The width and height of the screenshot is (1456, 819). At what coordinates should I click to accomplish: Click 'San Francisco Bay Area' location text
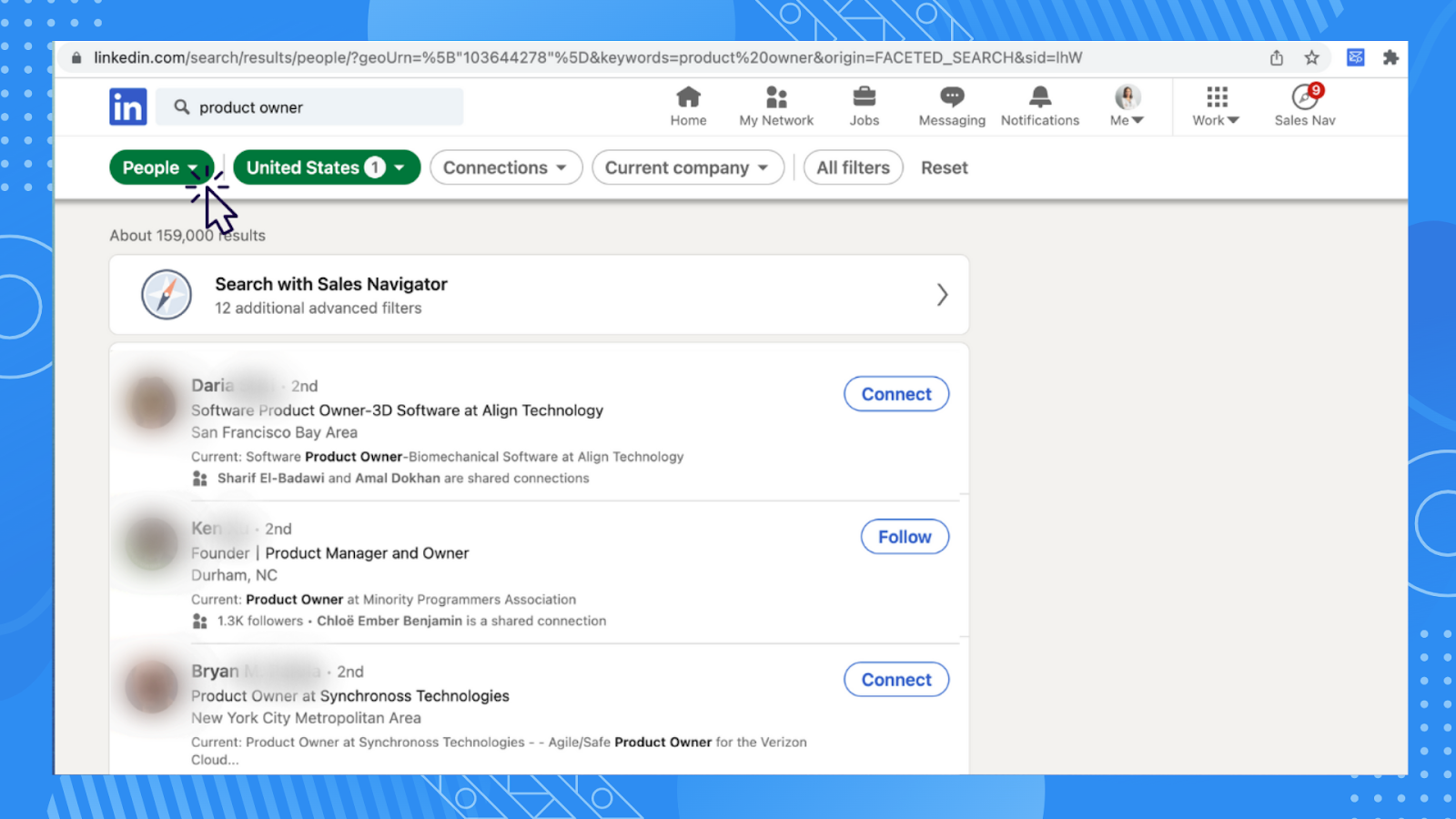[274, 433]
